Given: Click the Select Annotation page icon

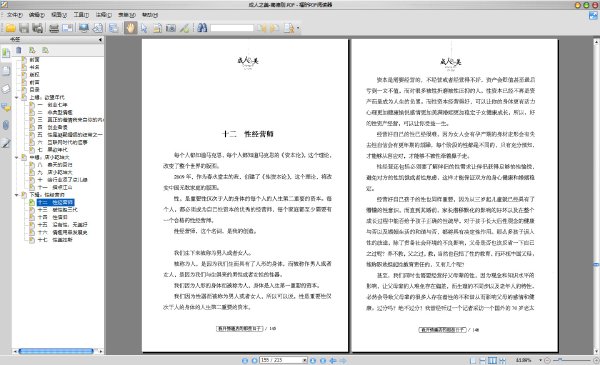Looking at the screenshot, I should click(157, 28).
